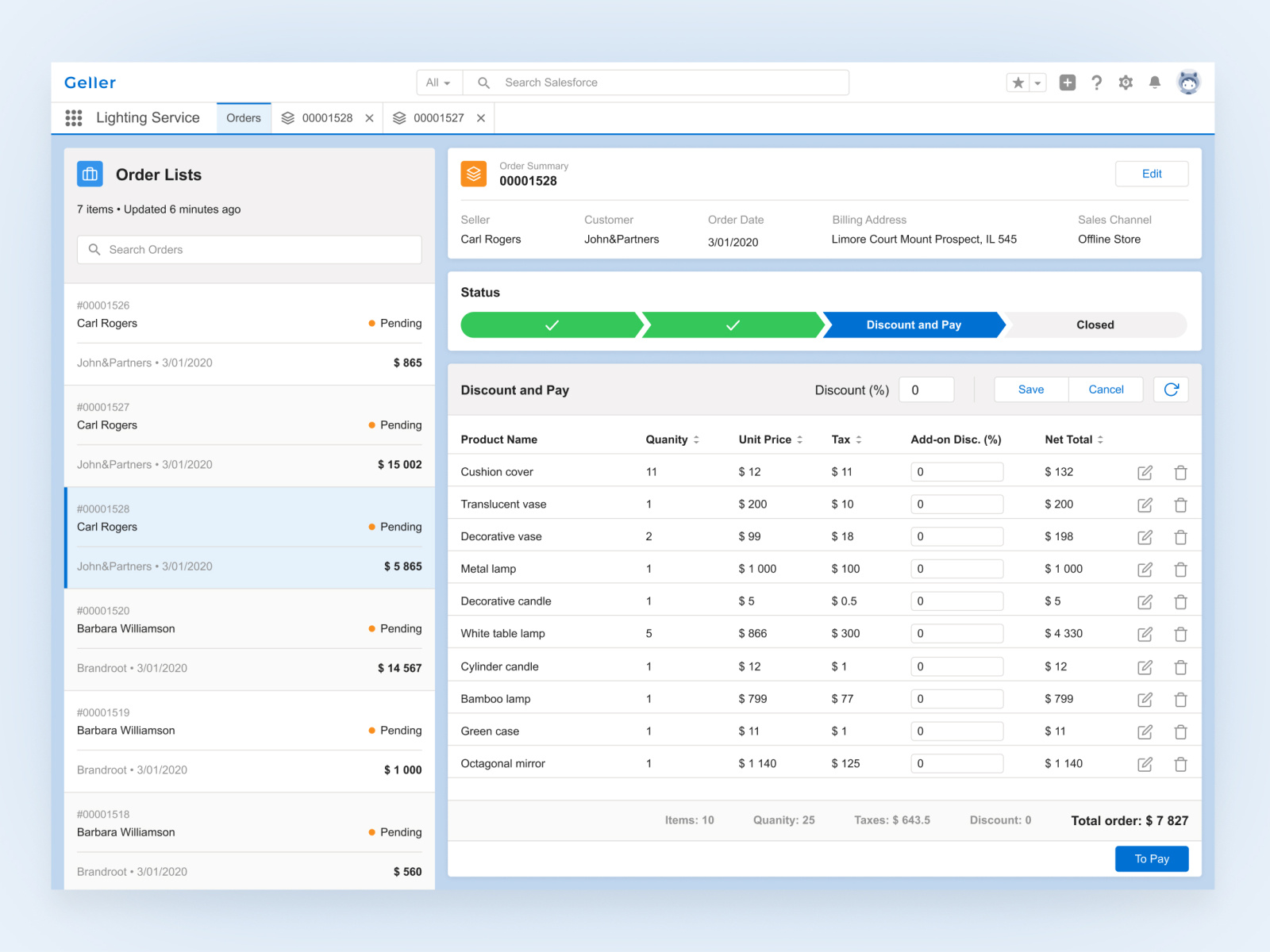Edit the Cushion cover row
The width and height of the screenshot is (1270, 952).
(x=1145, y=473)
